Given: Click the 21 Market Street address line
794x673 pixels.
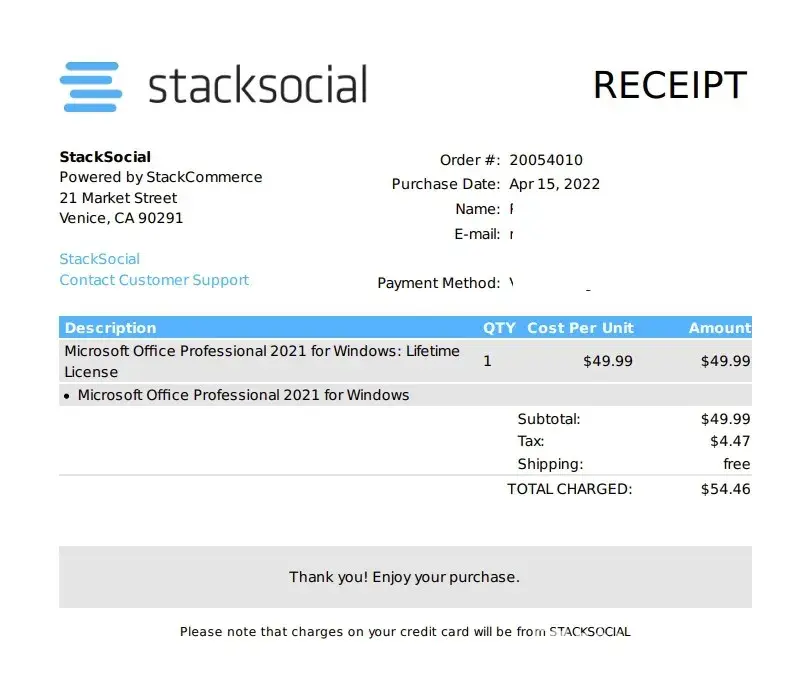Looking at the screenshot, I should [x=119, y=198].
